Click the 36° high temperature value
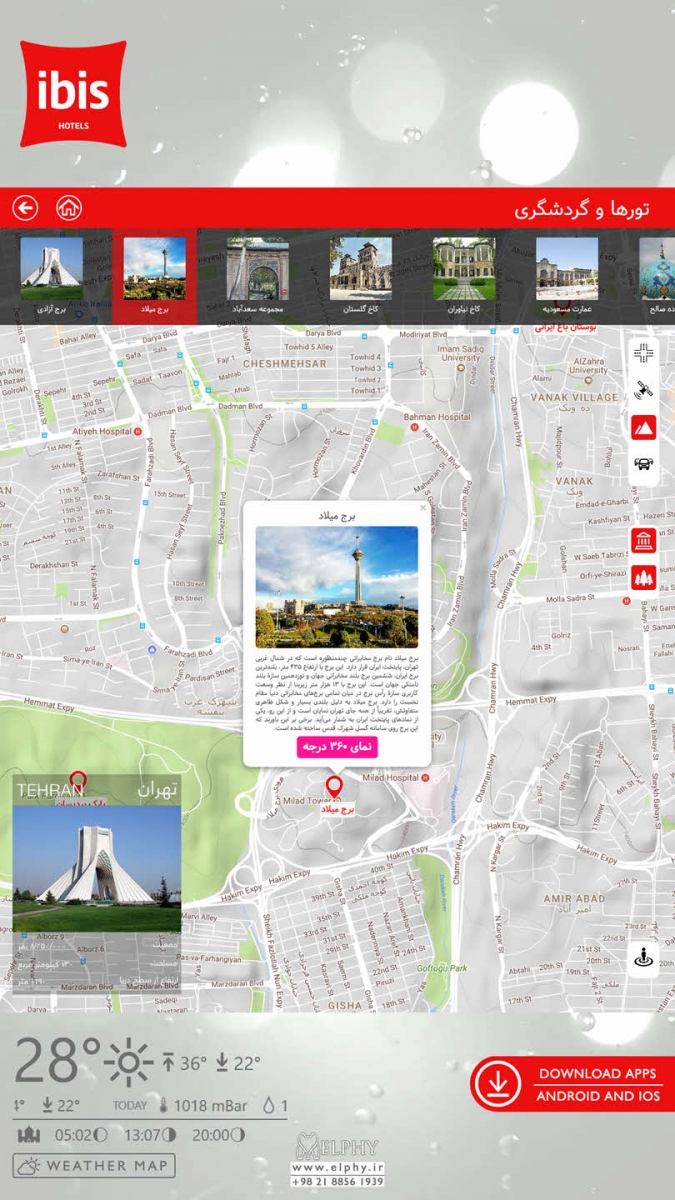 click(x=194, y=1064)
